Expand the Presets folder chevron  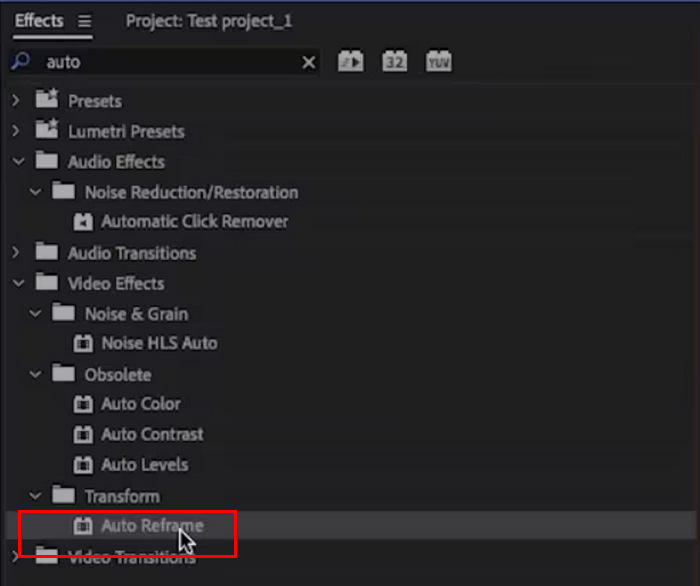click(16, 100)
